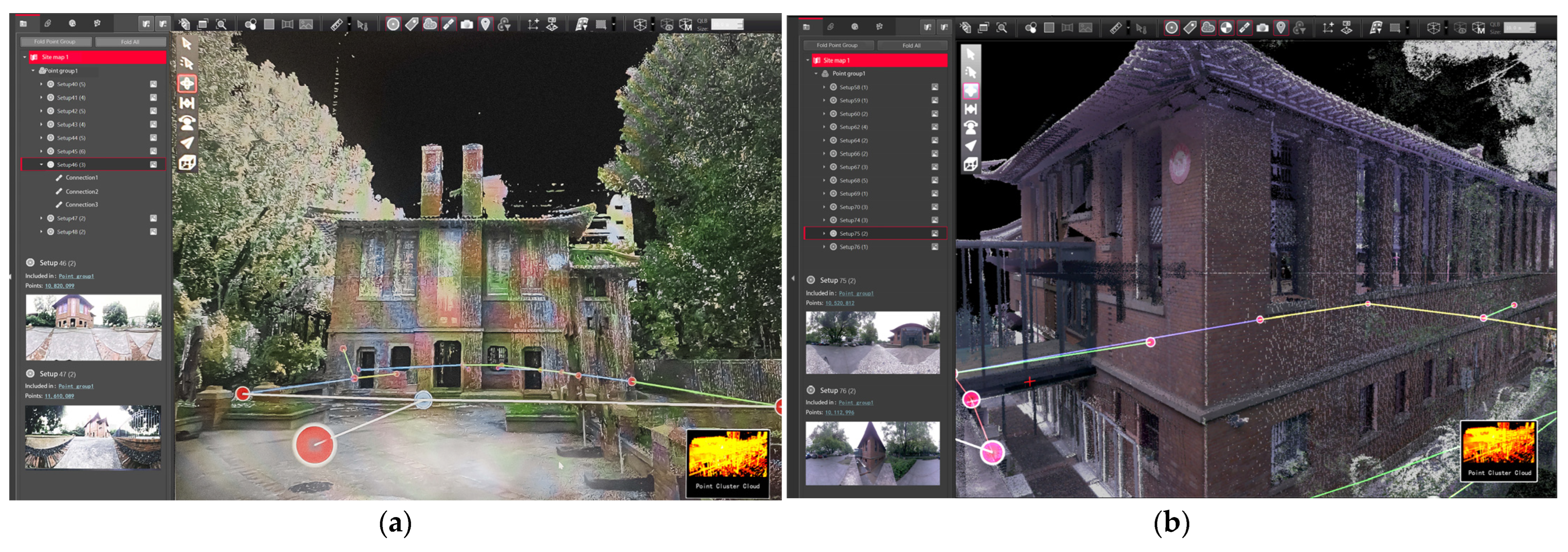Toggle the point cloud icon in panel (b) toolbar
The image size is (1568, 552).
pos(1208,27)
